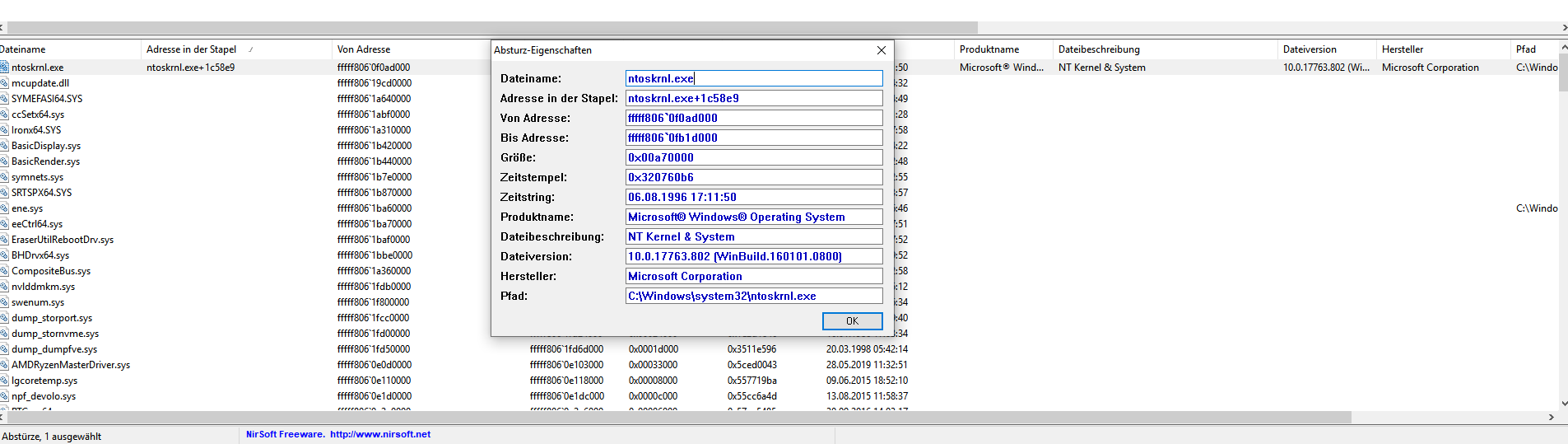The image size is (1568, 444).
Task: Click the Dateiname input field in dialog
Action: tap(754, 78)
